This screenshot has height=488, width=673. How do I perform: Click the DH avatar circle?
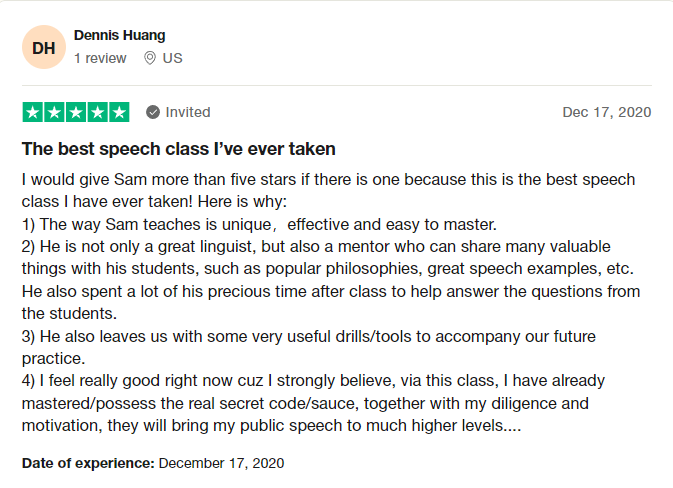44,47
